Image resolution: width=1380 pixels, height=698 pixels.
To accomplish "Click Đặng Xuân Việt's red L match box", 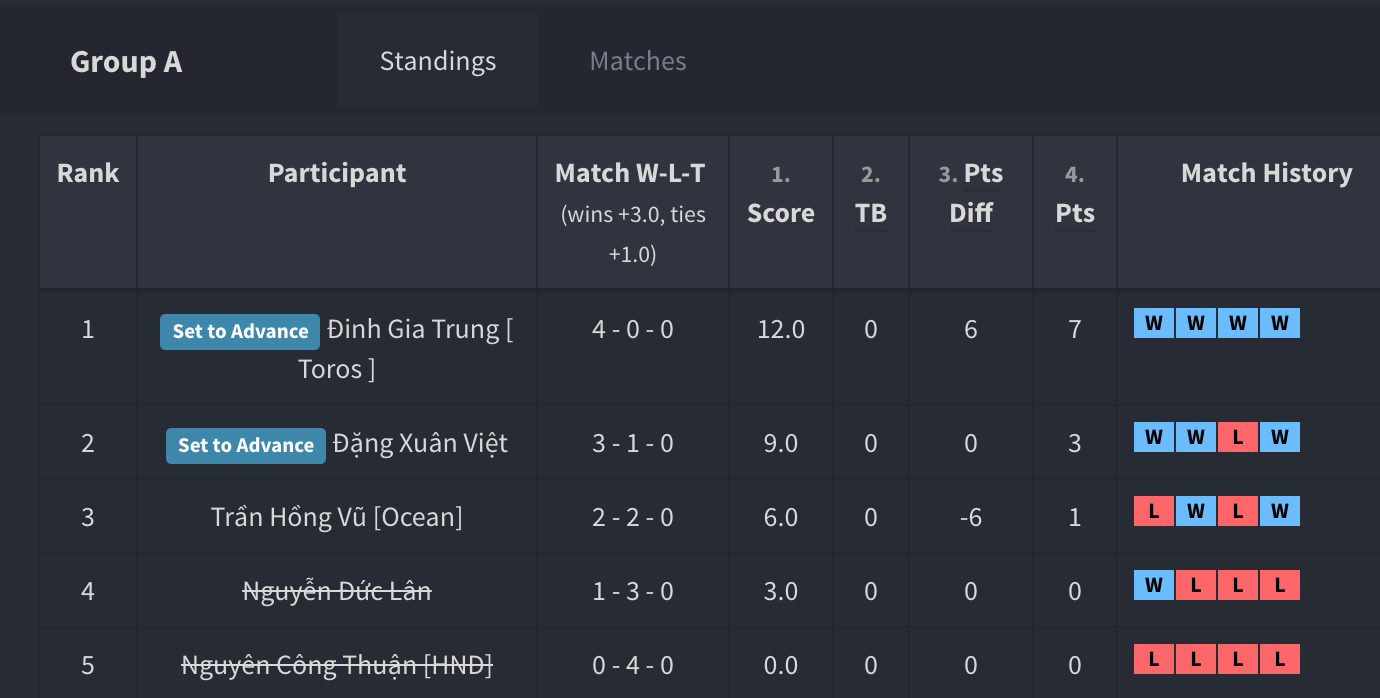I will [1238, 437].
